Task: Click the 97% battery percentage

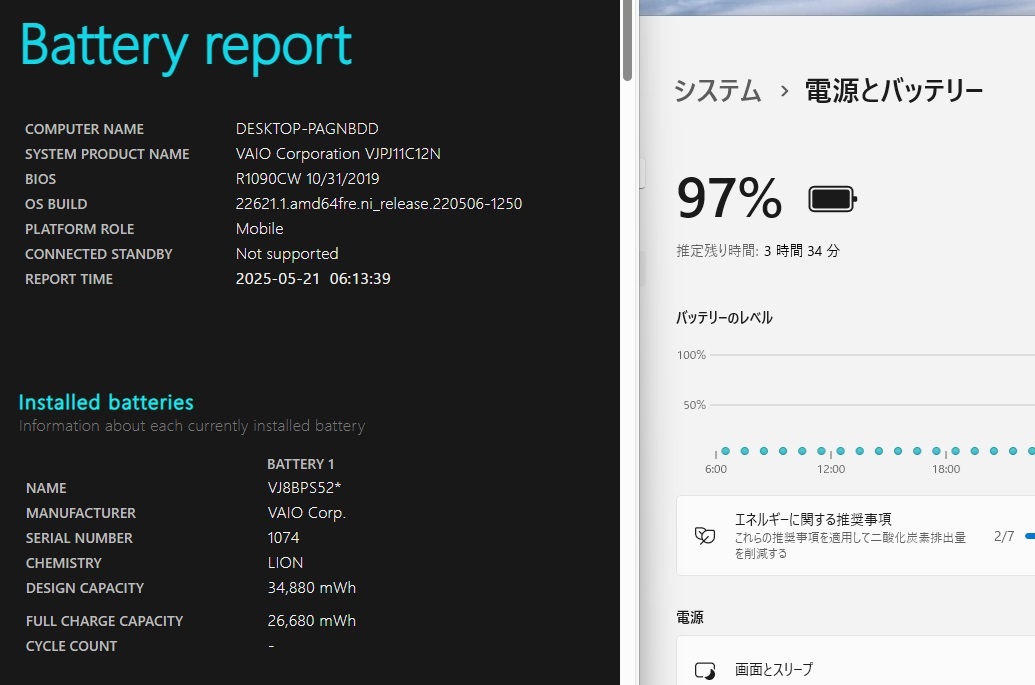Action: coord(729,198)
